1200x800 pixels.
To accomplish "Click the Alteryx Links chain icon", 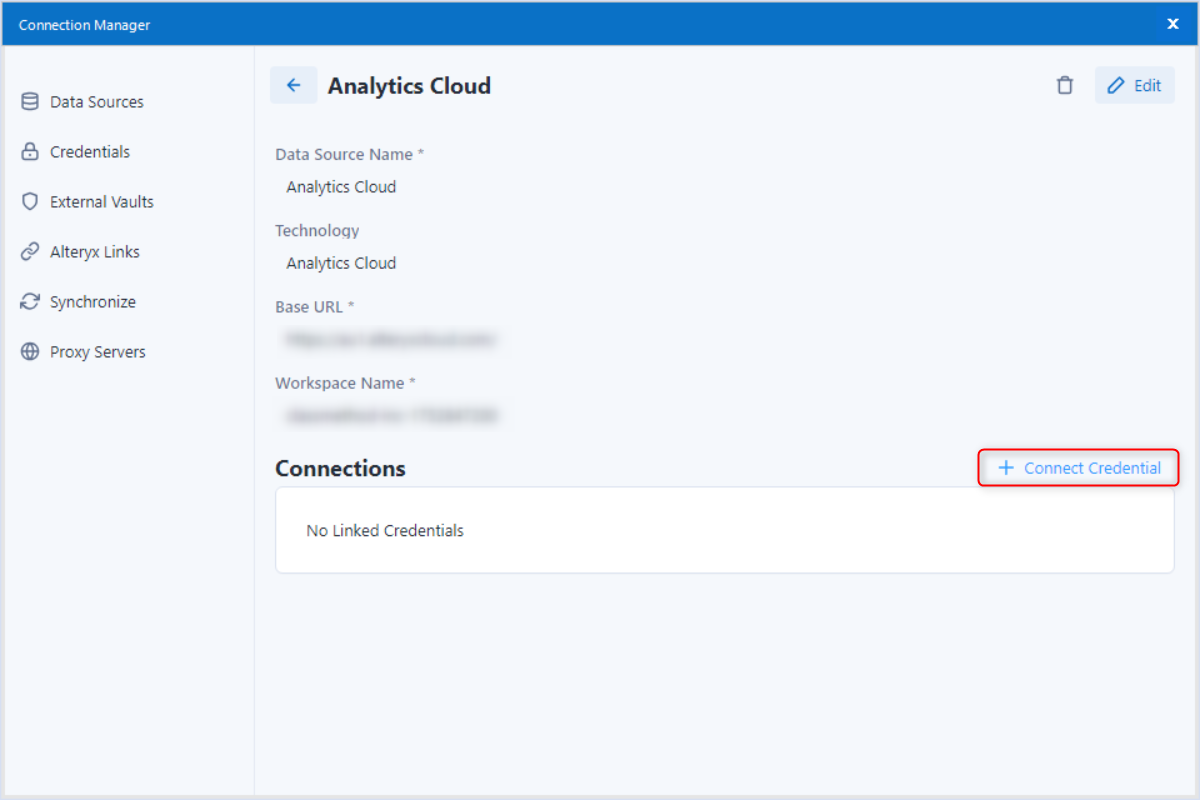I will pyautogui.click(x=30, y=252).
